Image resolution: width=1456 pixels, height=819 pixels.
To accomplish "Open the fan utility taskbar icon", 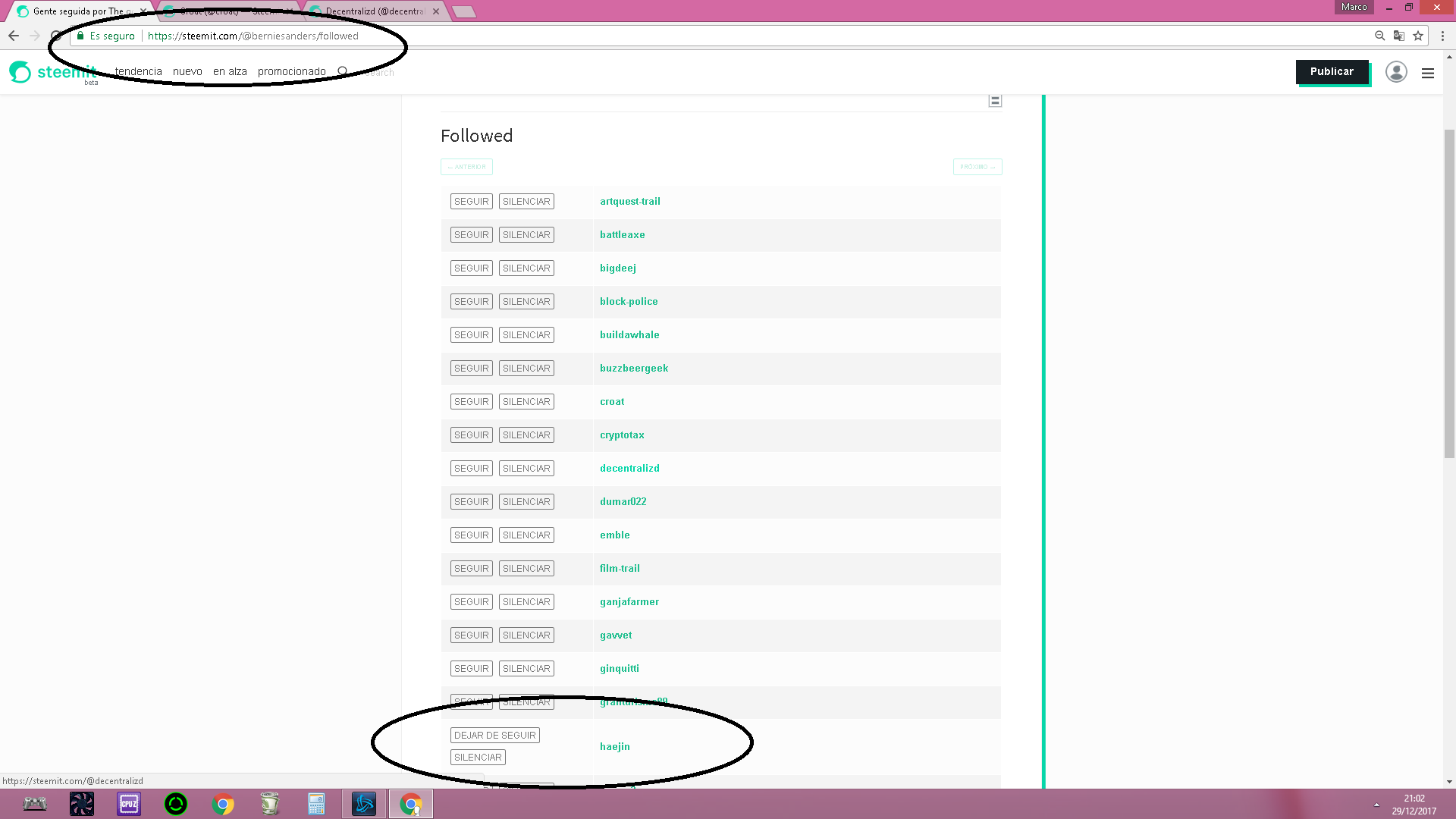I will [x=82, y=804].
